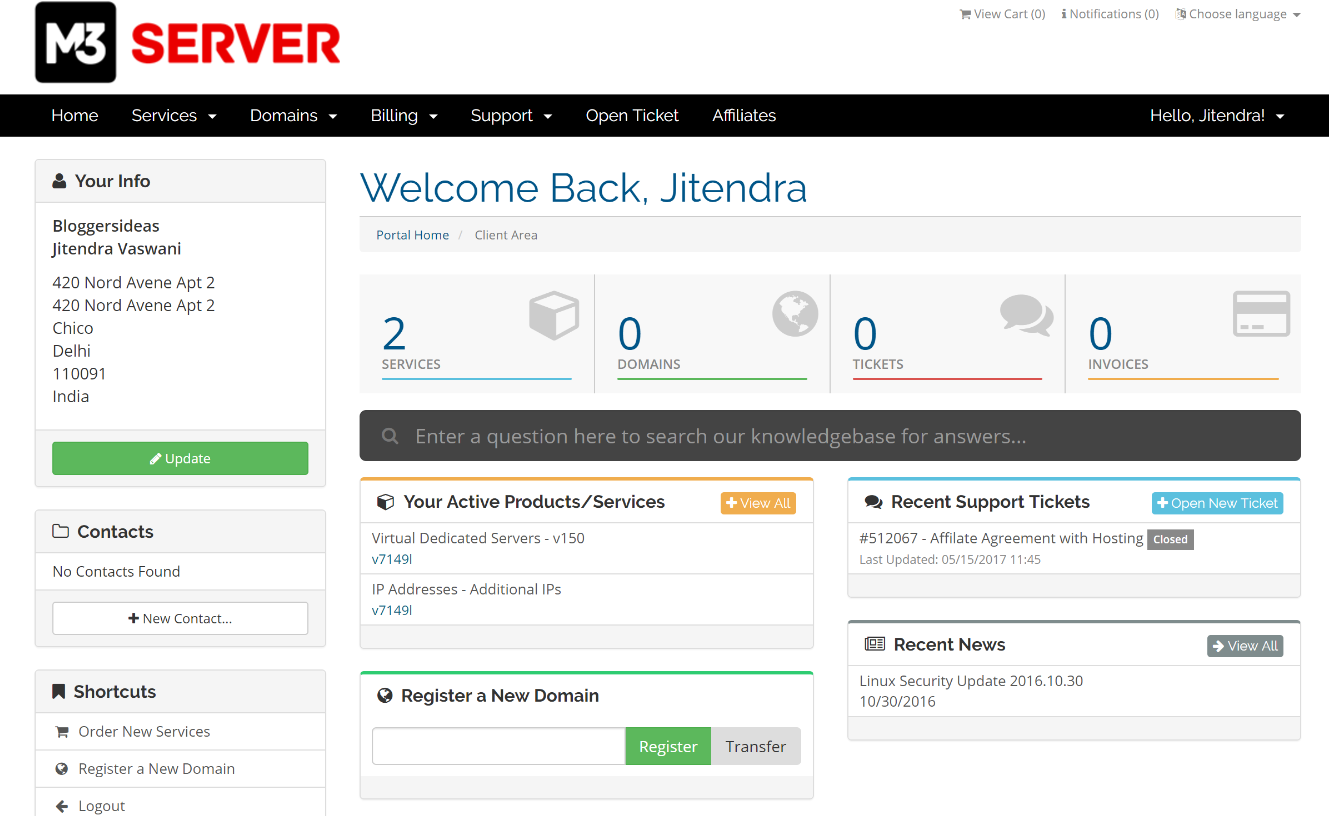The height and width of the screenshot is (816, 1329).
Task: Click the Services box icon
Action: [x=553, y=314]
